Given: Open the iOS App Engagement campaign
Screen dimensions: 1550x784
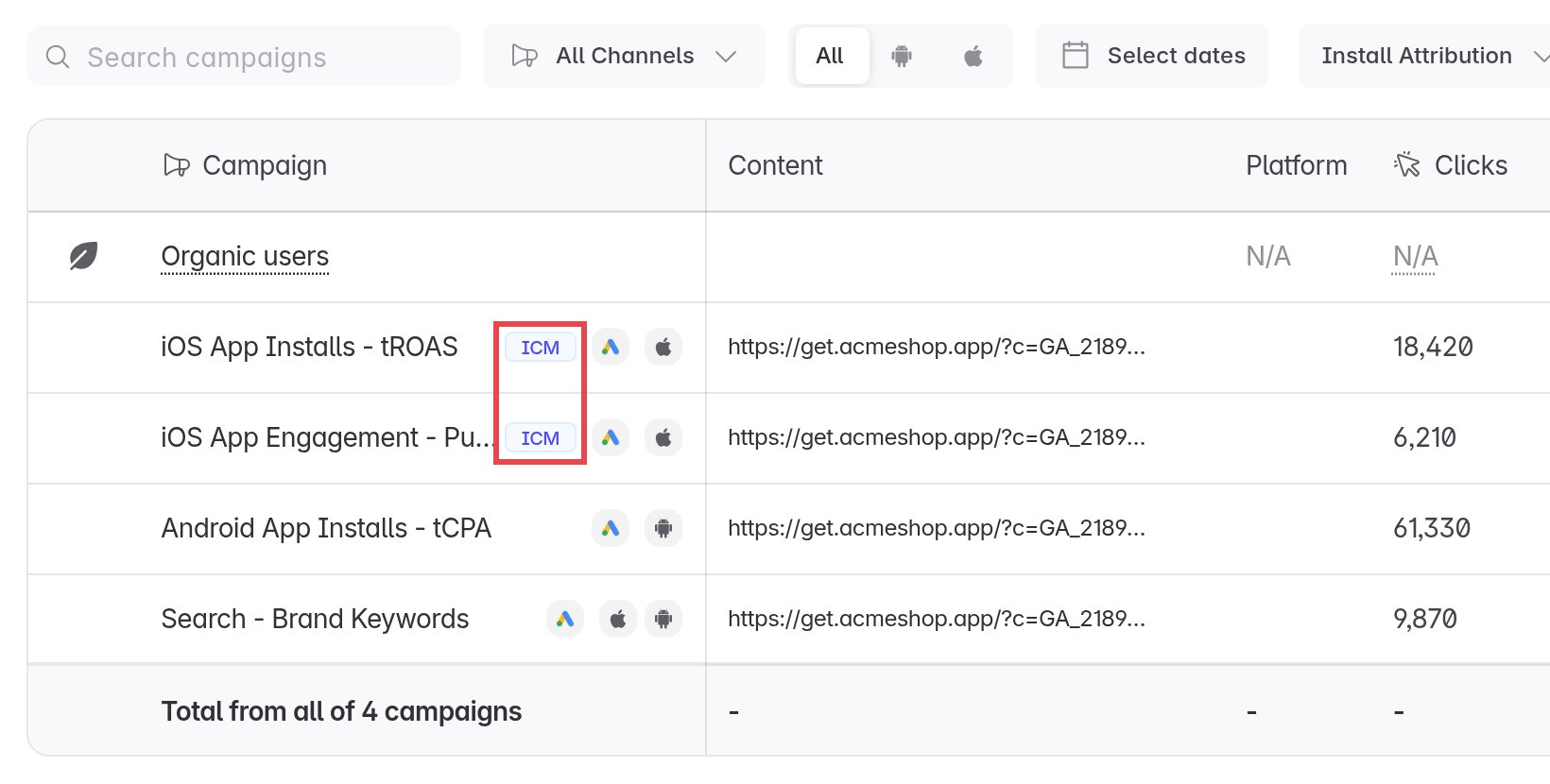Looking at the screenshot, I should (x=327, y=437).
